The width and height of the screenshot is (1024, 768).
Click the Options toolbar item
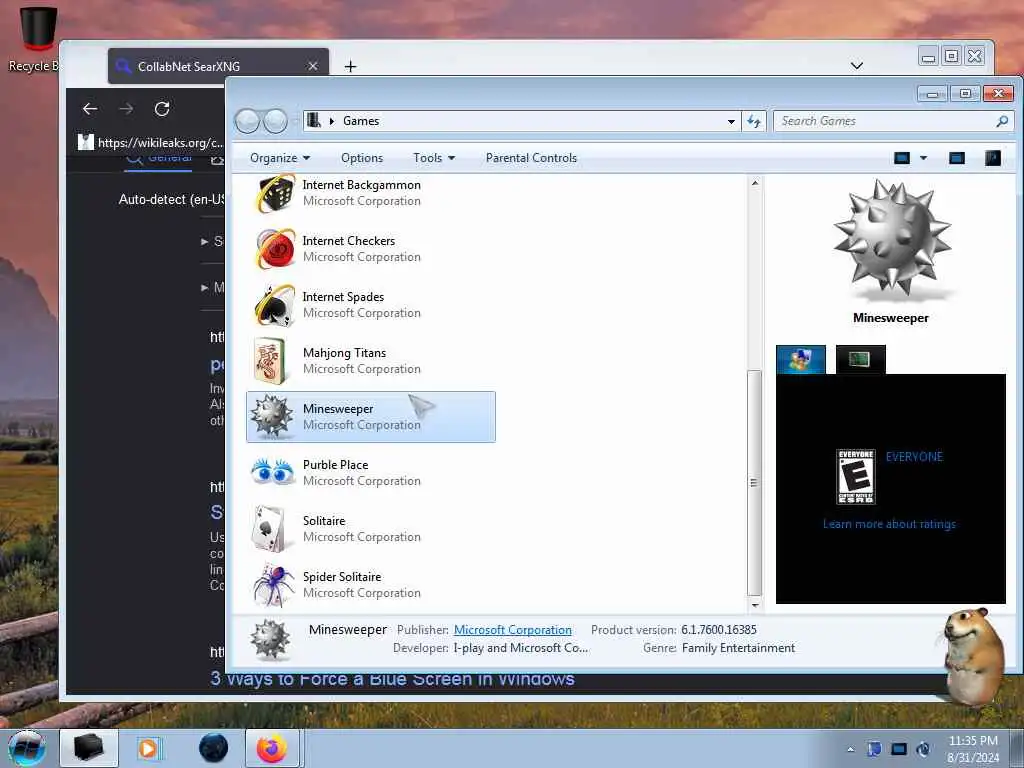(362, 158)
